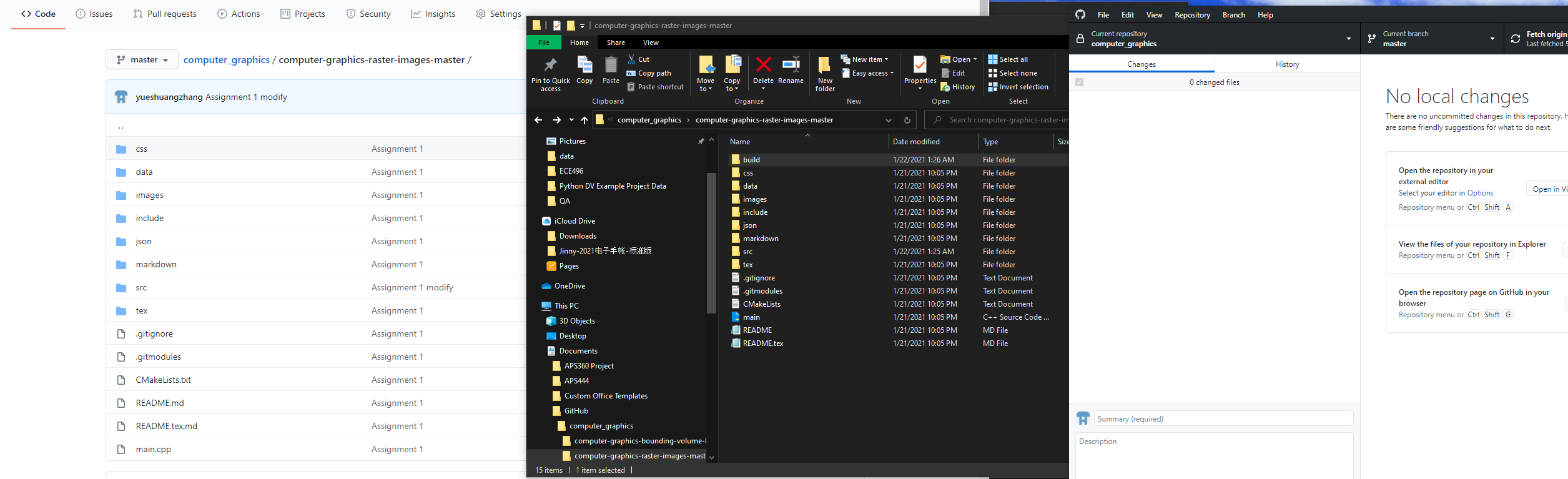Open Properties from the ribbon
The width and height of the screenshot is (1568, 479).
coord(920,72)
